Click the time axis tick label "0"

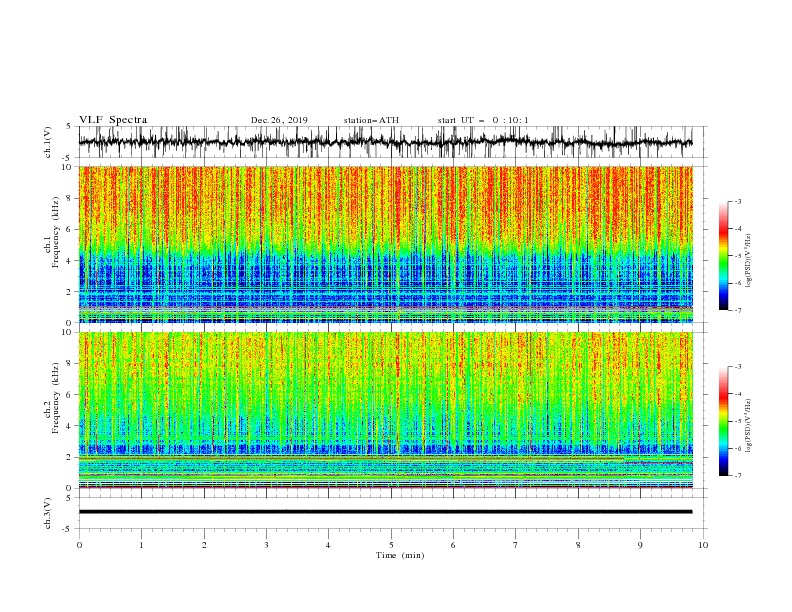point(79,545)
